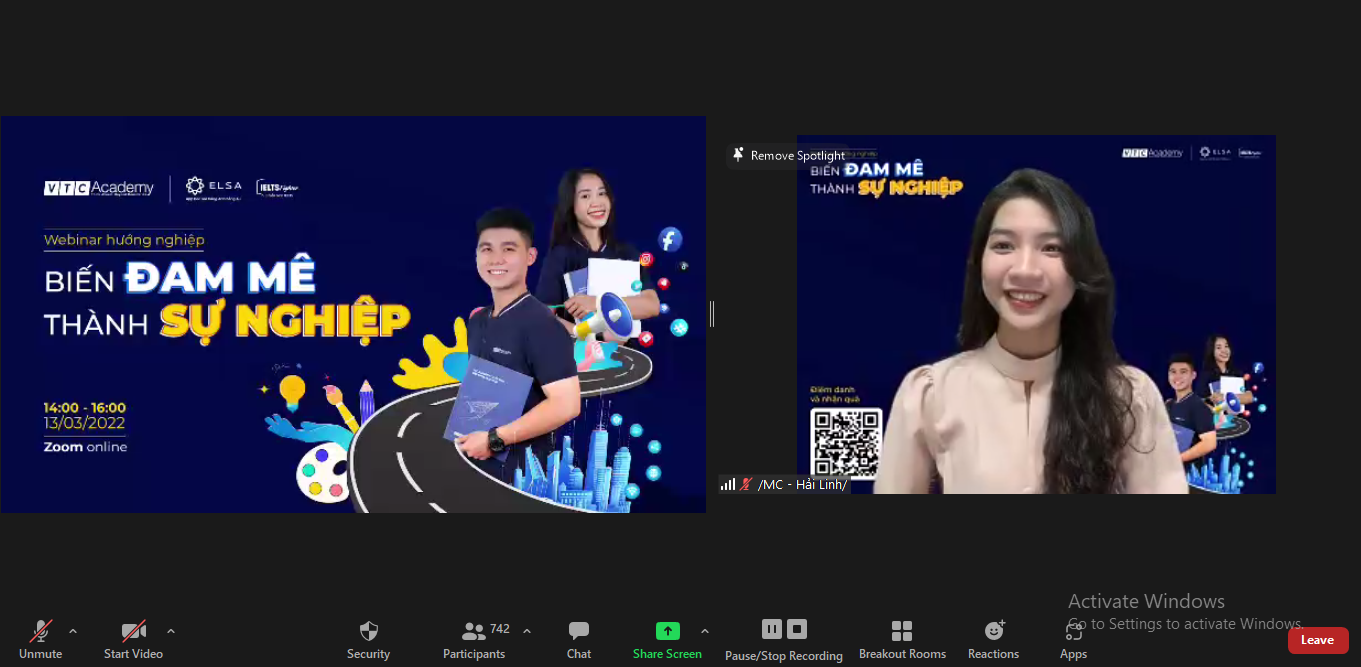This screenshot has width=1361, height=667.
Task: Click the shared webinar slide
Action: 353,314
